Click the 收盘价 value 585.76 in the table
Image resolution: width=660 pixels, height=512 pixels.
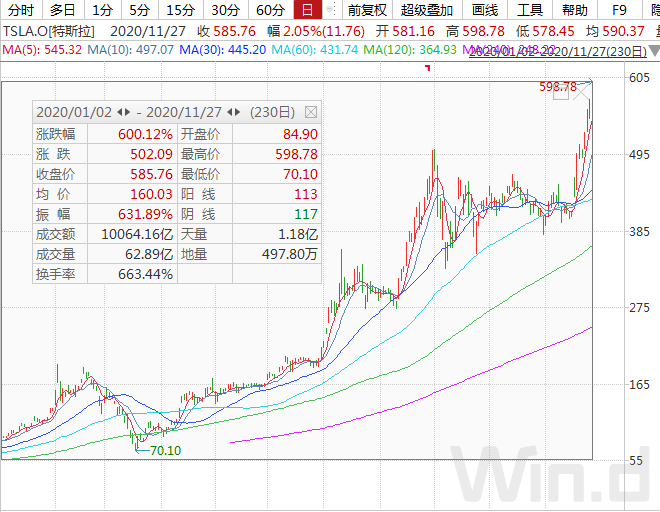151,174
